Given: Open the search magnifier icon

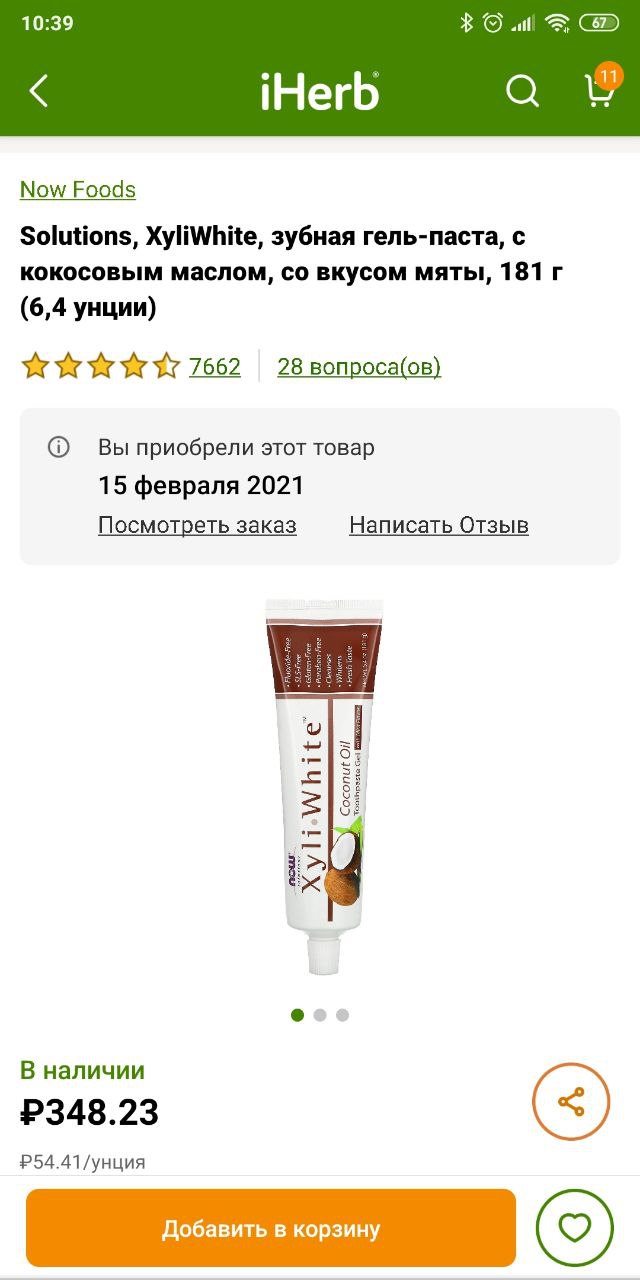Looking at the screenshot, I should click(x=522, y=92).
